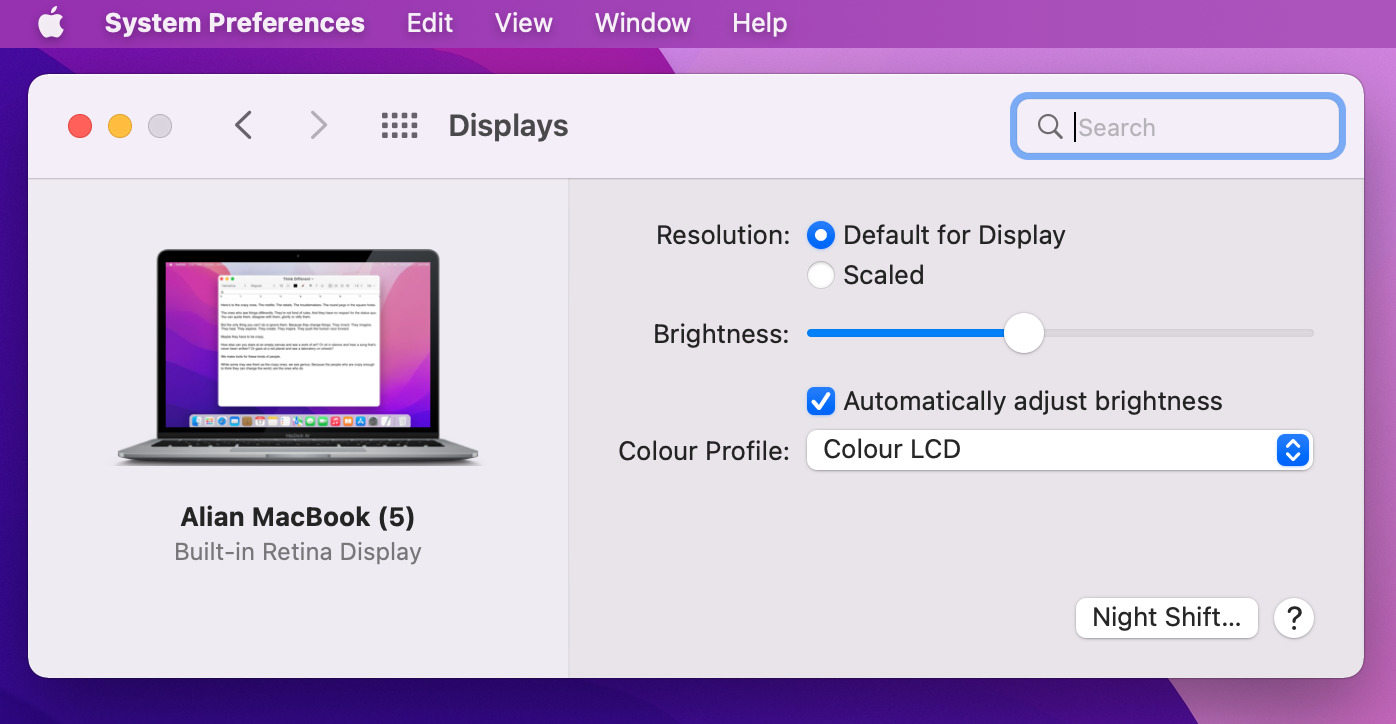Disable Automatically adjust brightness

point(821,401)
